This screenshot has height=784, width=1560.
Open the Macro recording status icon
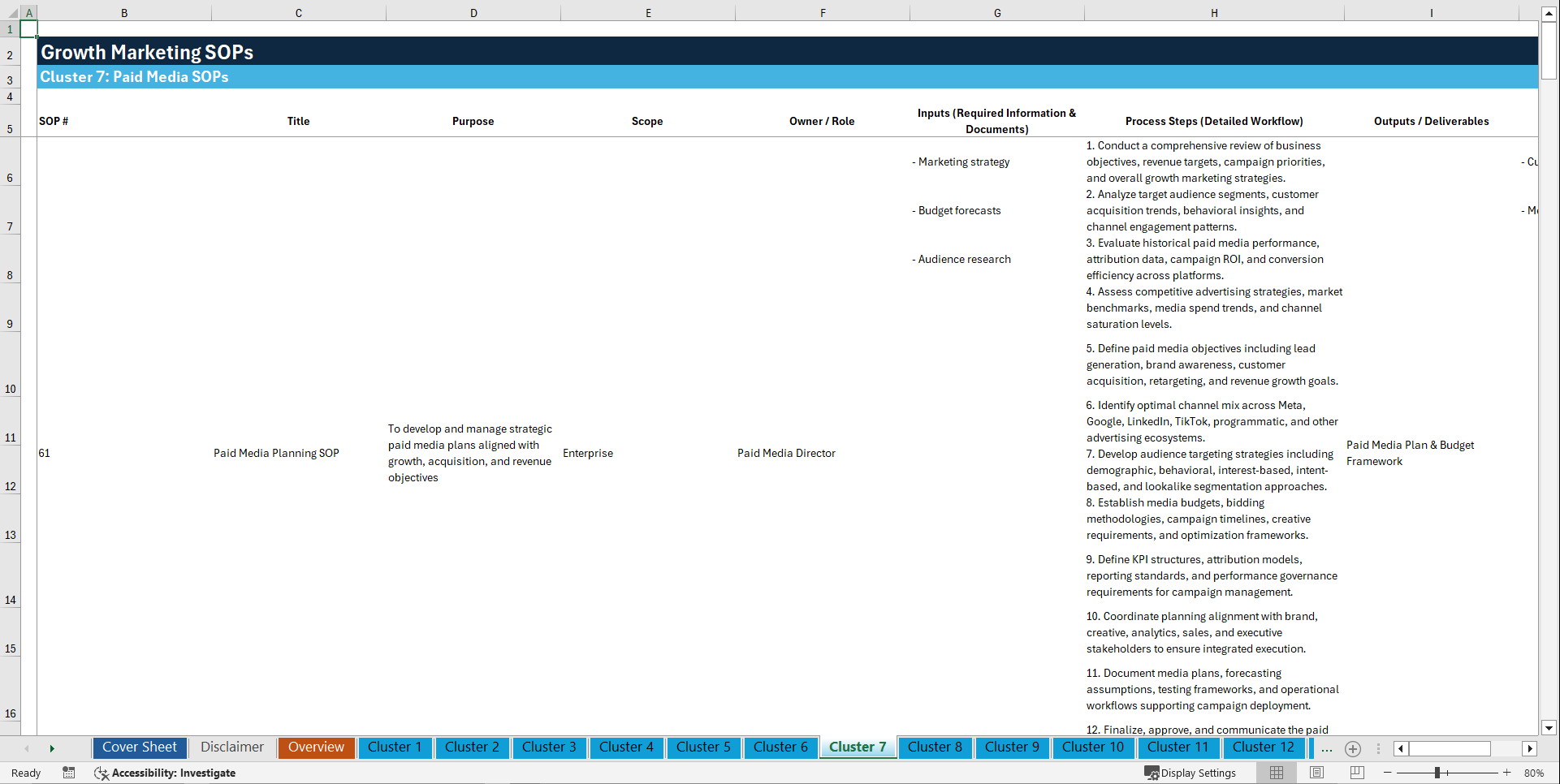click(69, 773)
